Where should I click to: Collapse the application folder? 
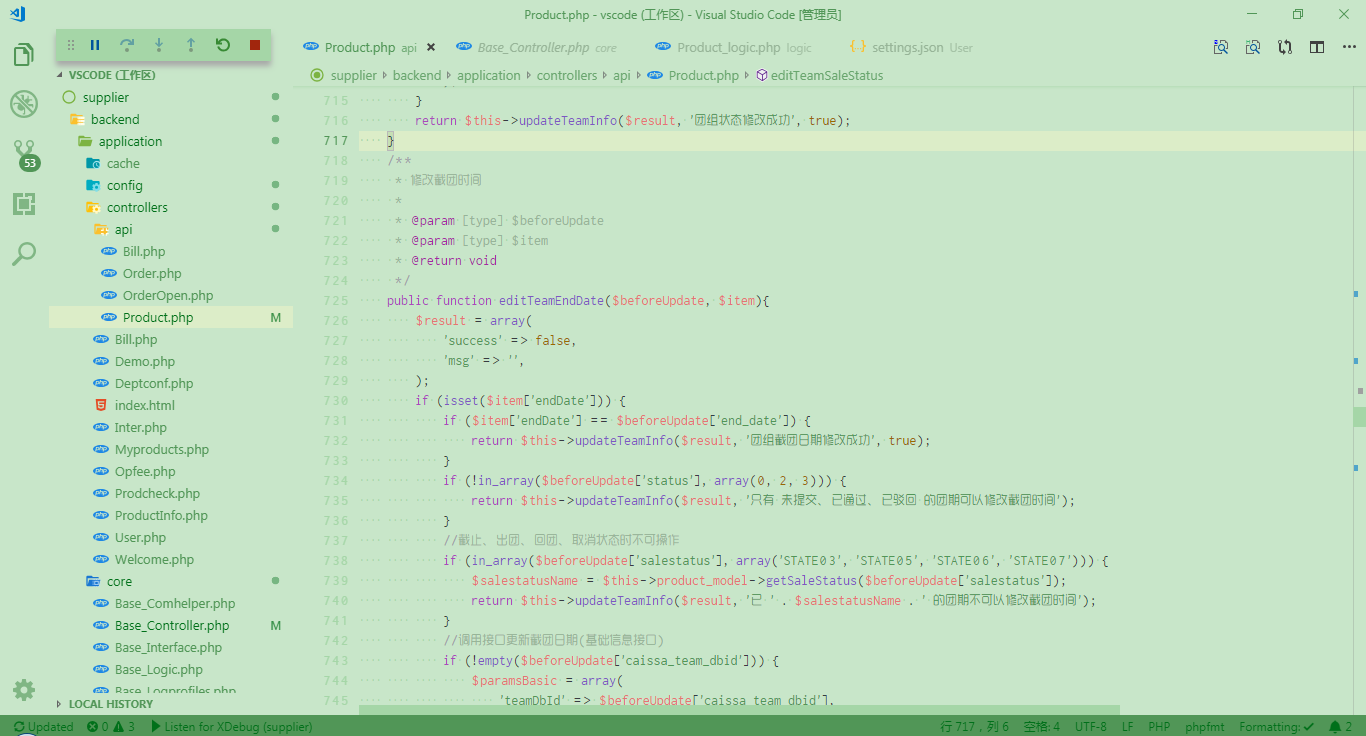click(130, 141)
